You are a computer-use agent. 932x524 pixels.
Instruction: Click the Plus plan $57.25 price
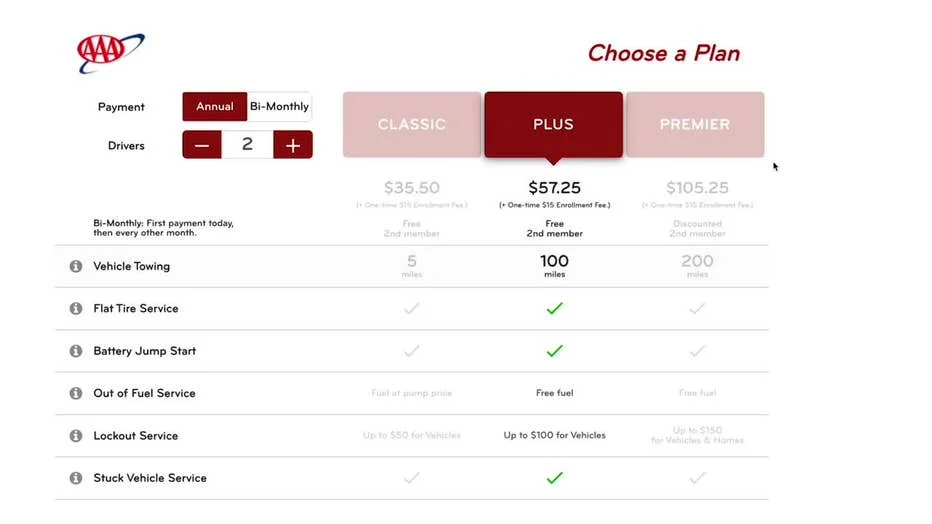[x=554, y=188]
